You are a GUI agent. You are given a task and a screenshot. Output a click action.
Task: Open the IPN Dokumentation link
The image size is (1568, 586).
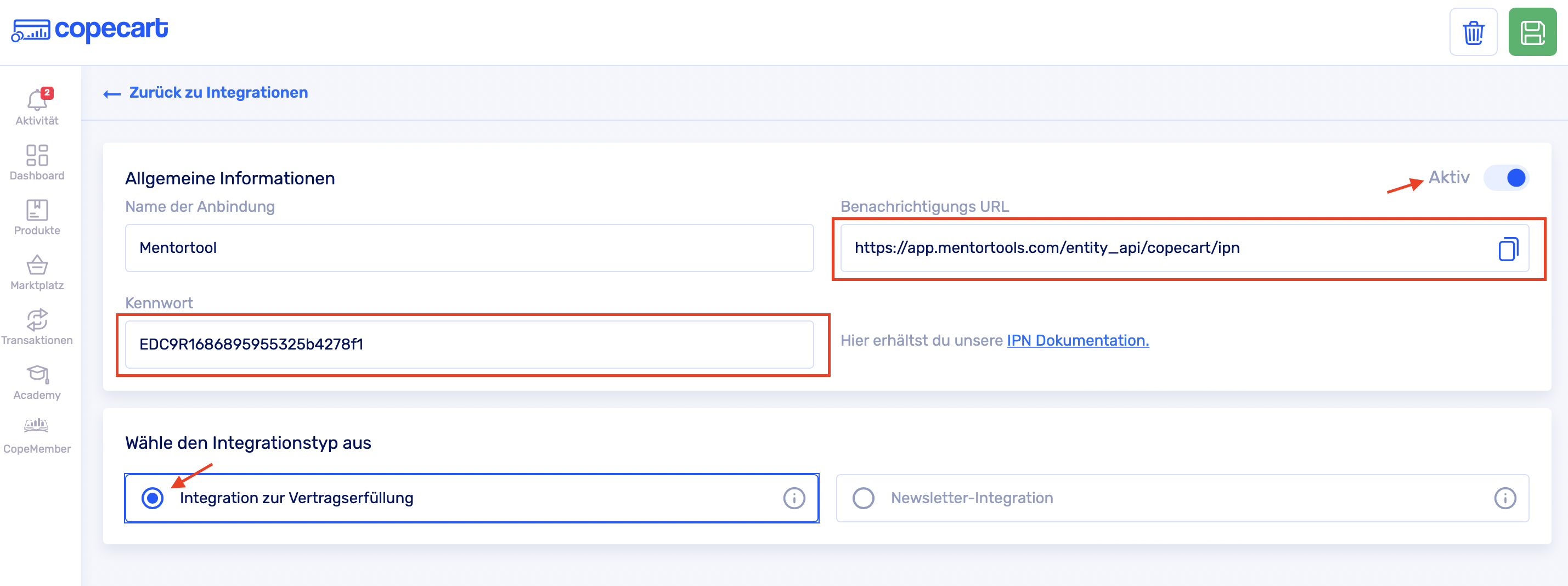(x=1078, y=340)
